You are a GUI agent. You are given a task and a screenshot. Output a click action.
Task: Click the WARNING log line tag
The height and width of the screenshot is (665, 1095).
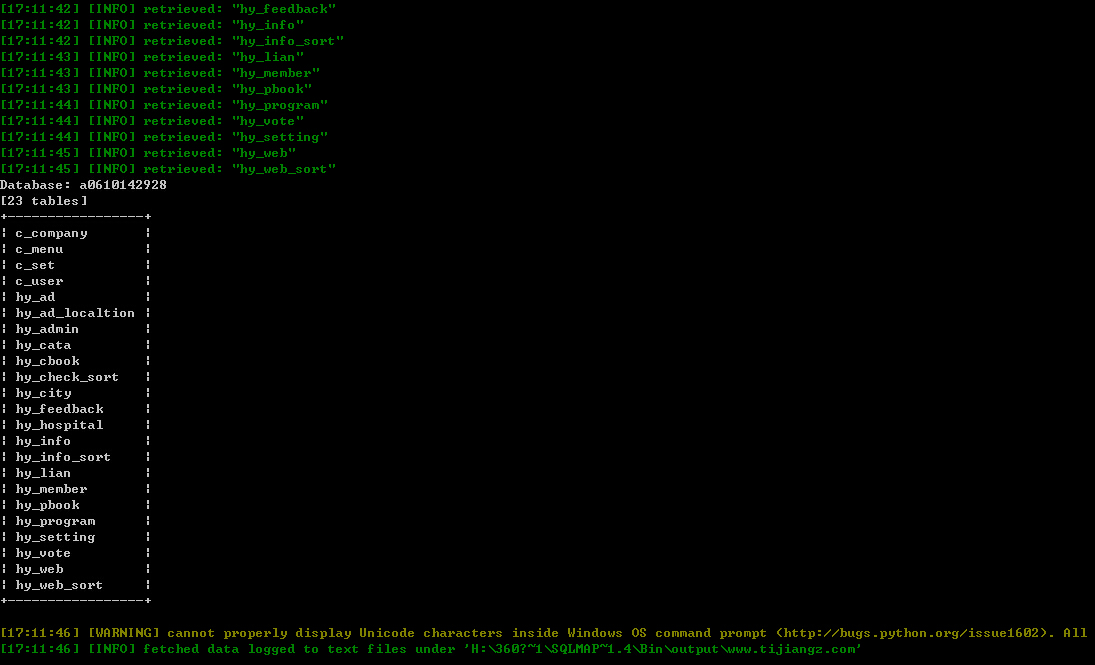[124, 633]
